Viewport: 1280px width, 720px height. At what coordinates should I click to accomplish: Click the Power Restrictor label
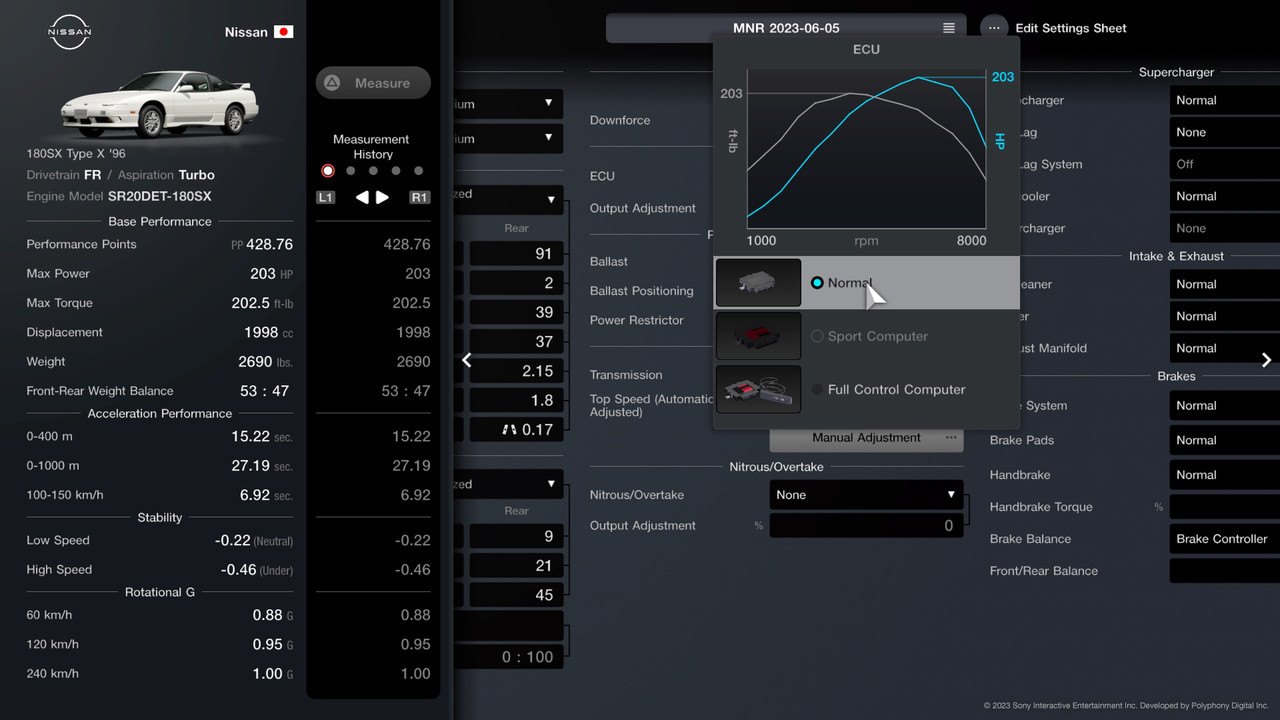click(x=637, y=320)
